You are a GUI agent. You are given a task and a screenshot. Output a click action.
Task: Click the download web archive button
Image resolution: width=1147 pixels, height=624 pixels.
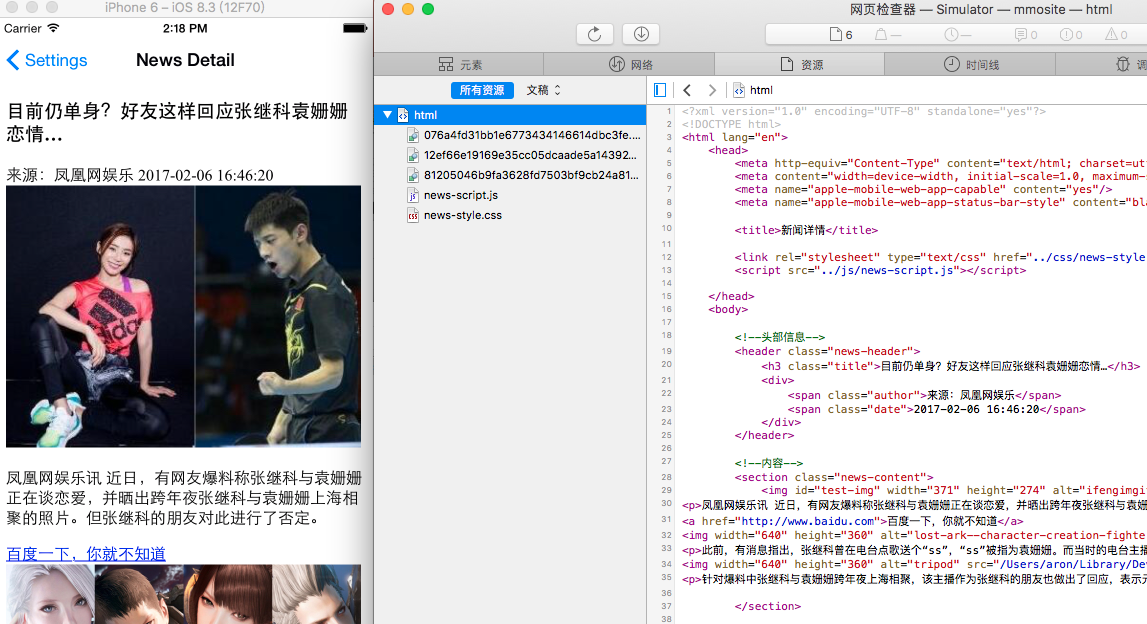coord(641,34)
